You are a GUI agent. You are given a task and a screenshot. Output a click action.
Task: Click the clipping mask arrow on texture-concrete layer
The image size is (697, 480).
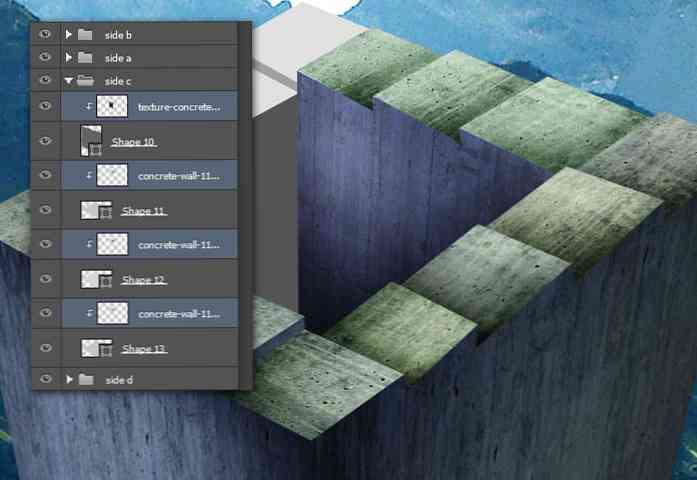pos(89,106)
